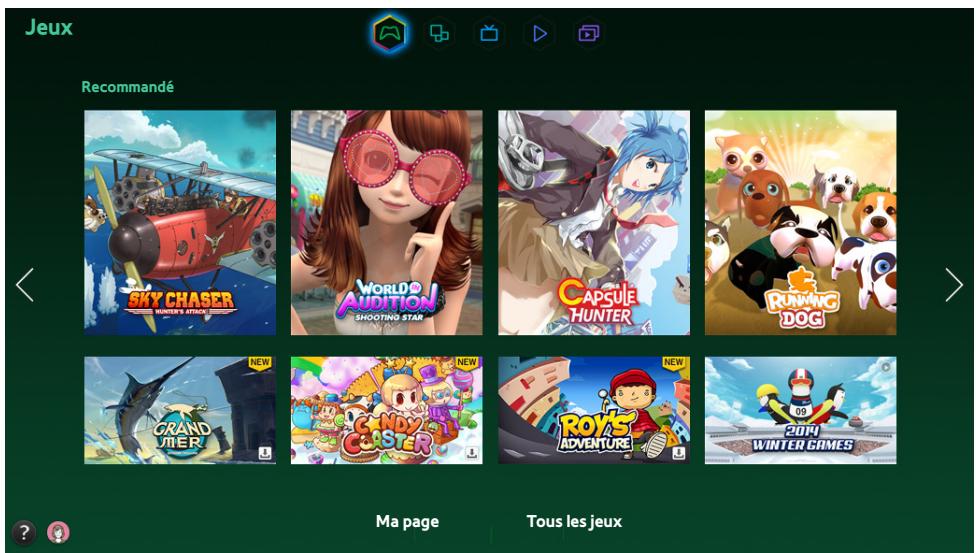Click download icon on Grand Mer tile
976x553 pixels.
(264, 452)
